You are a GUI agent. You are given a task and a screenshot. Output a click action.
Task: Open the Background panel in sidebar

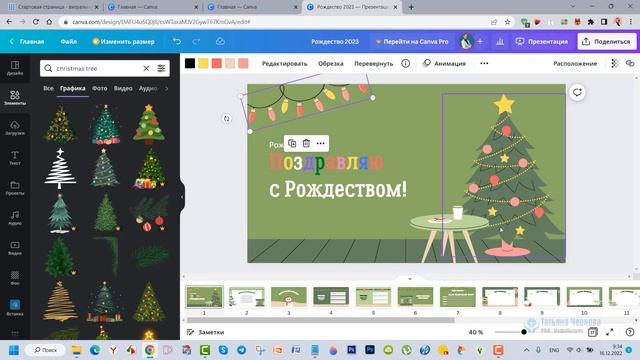pos(15,278)
